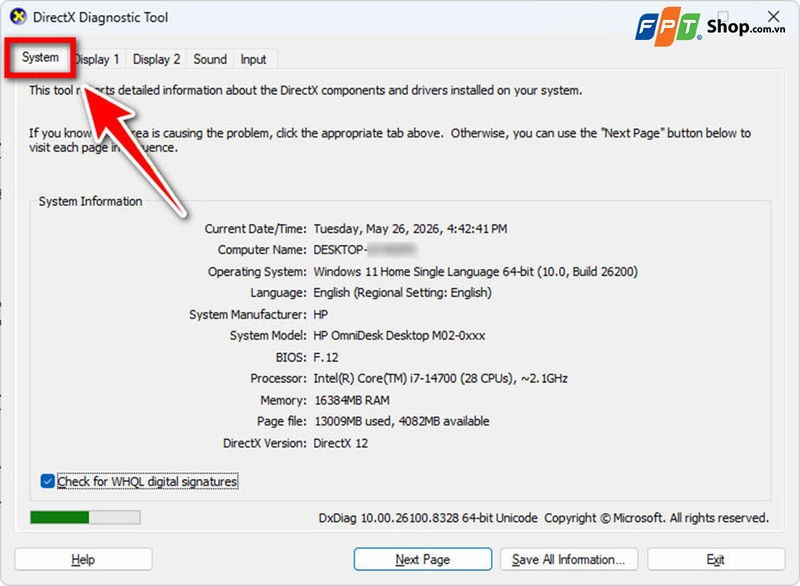Click the 16384MB RAM memory value
Screen dimensions: 800x586
coord(352,400)
